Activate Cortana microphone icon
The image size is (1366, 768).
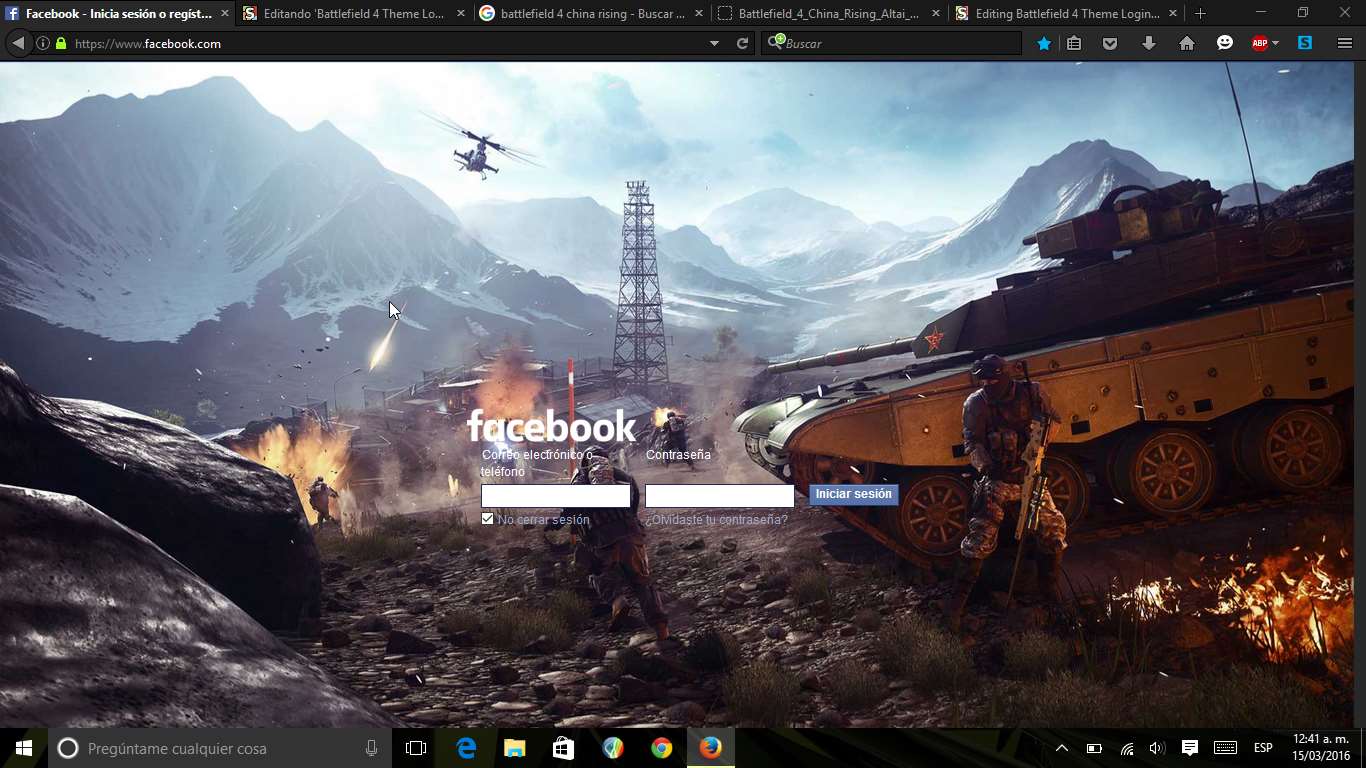point(371,748)
